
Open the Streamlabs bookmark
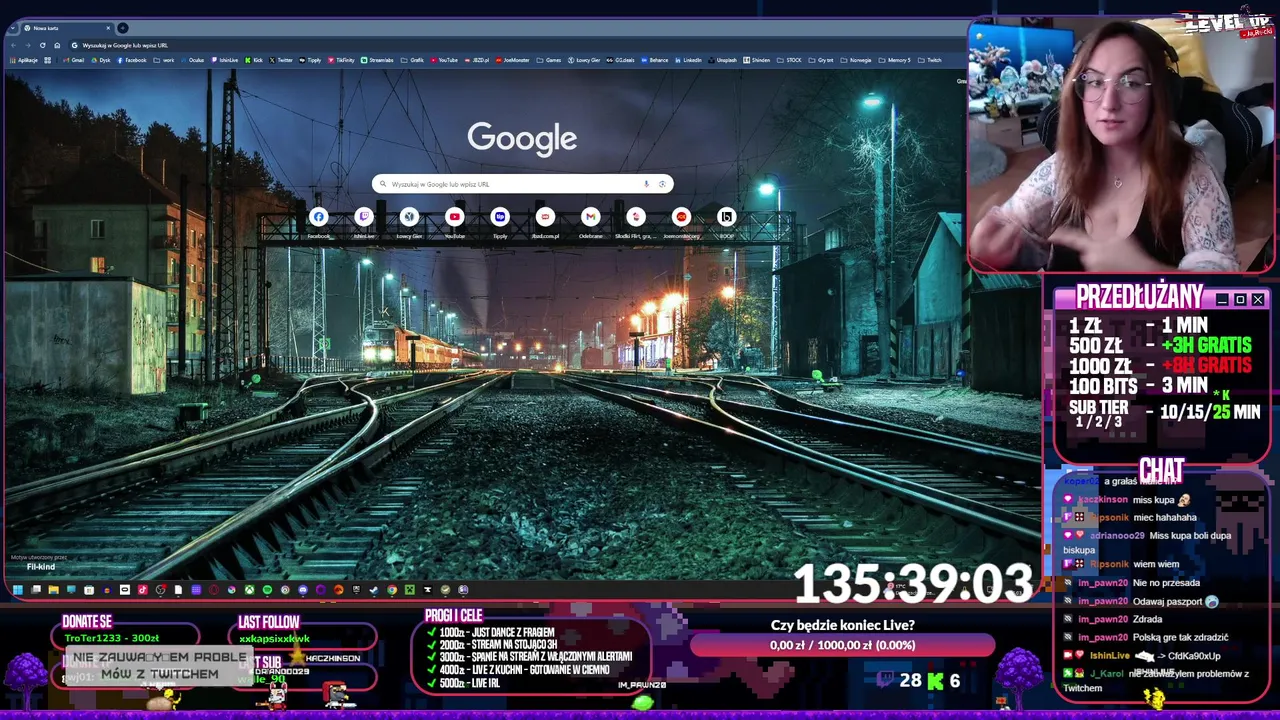click(378, 60)
